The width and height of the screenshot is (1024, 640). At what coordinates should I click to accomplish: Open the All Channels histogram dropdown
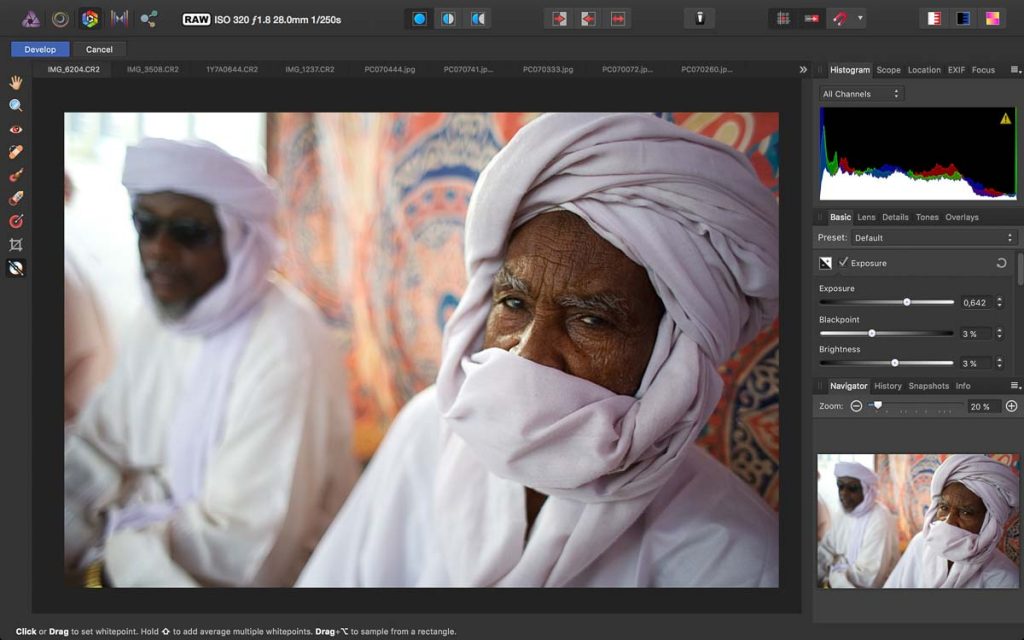860,94
